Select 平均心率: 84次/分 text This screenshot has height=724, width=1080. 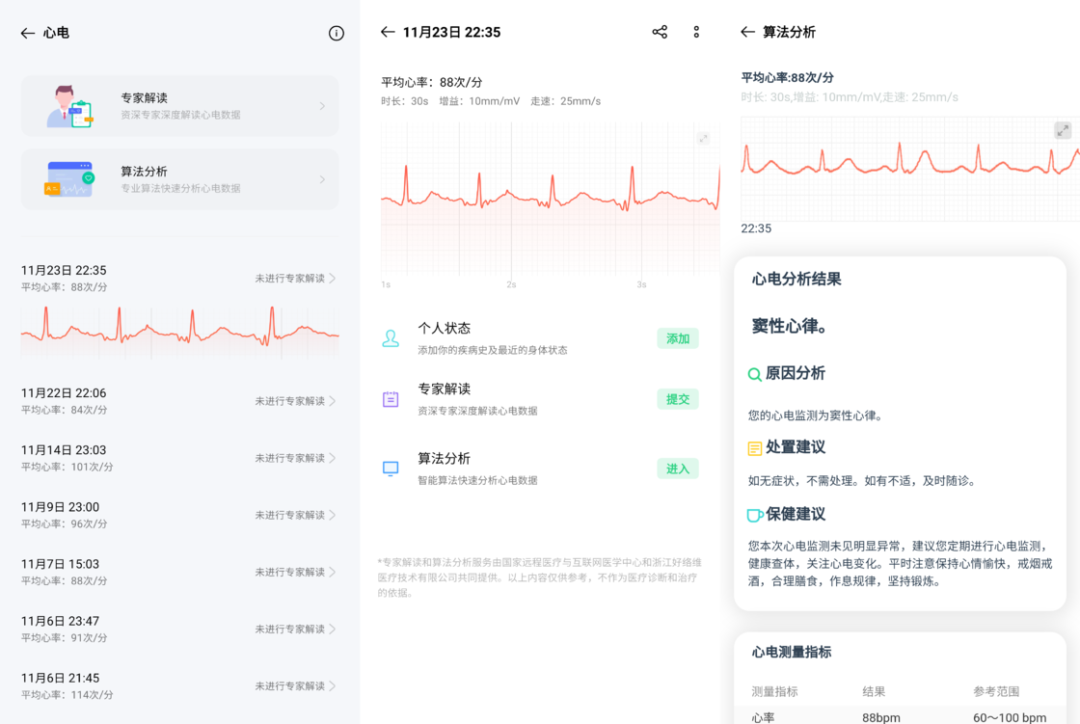tap(64, 410)
